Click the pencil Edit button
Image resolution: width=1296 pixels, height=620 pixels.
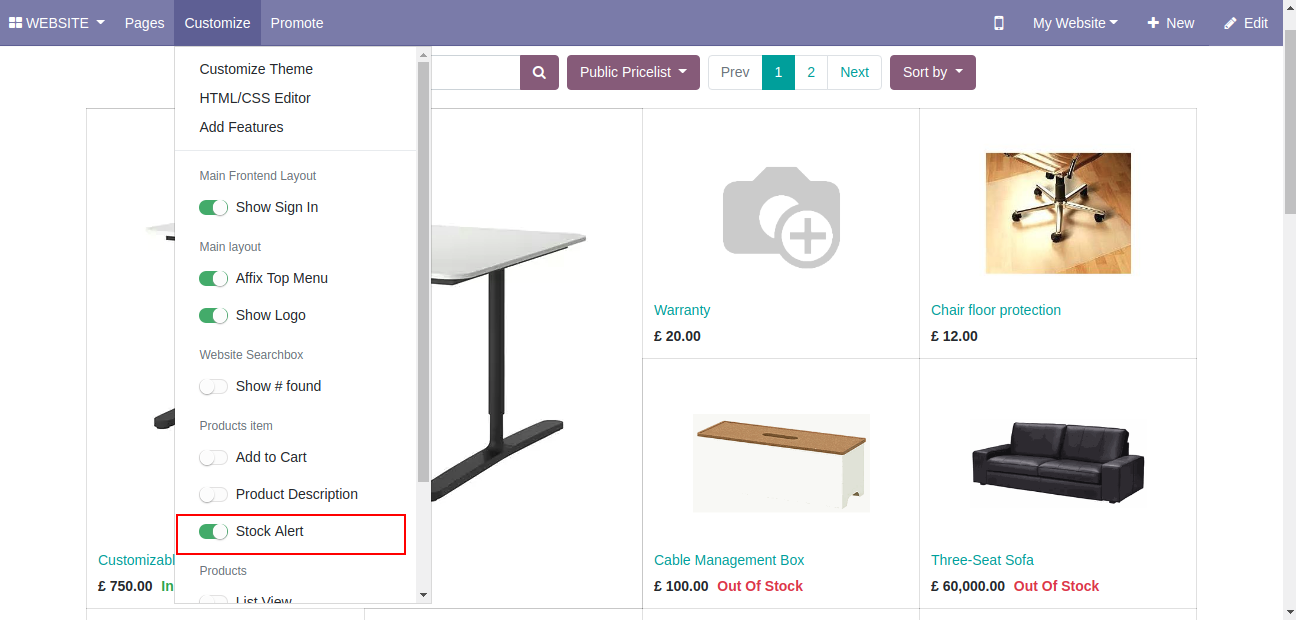(1245, 23)
